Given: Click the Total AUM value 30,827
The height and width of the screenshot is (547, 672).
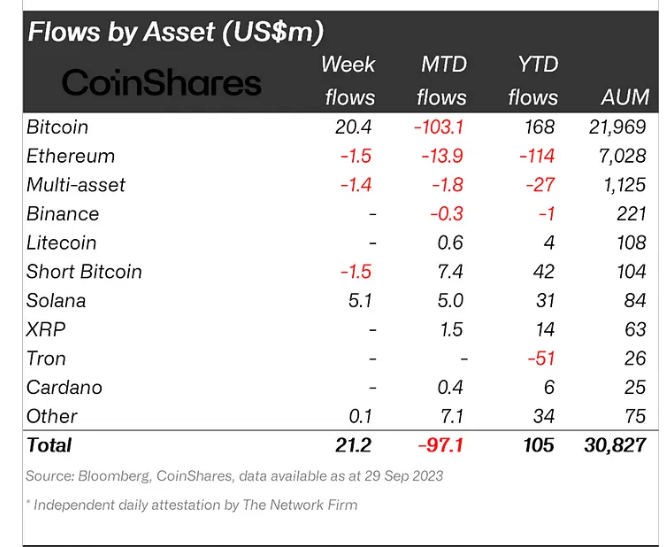Looking at the screenshot, I should (614, 445).
